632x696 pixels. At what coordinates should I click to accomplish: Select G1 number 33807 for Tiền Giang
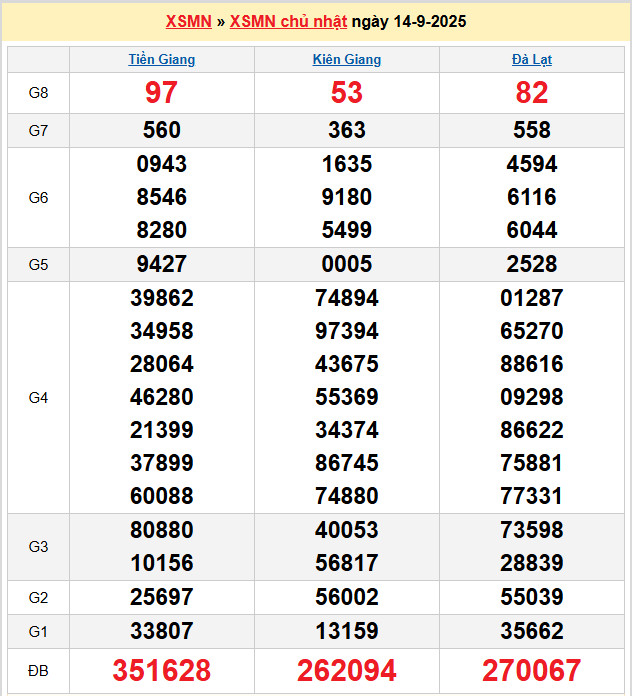tap(162, 631)
